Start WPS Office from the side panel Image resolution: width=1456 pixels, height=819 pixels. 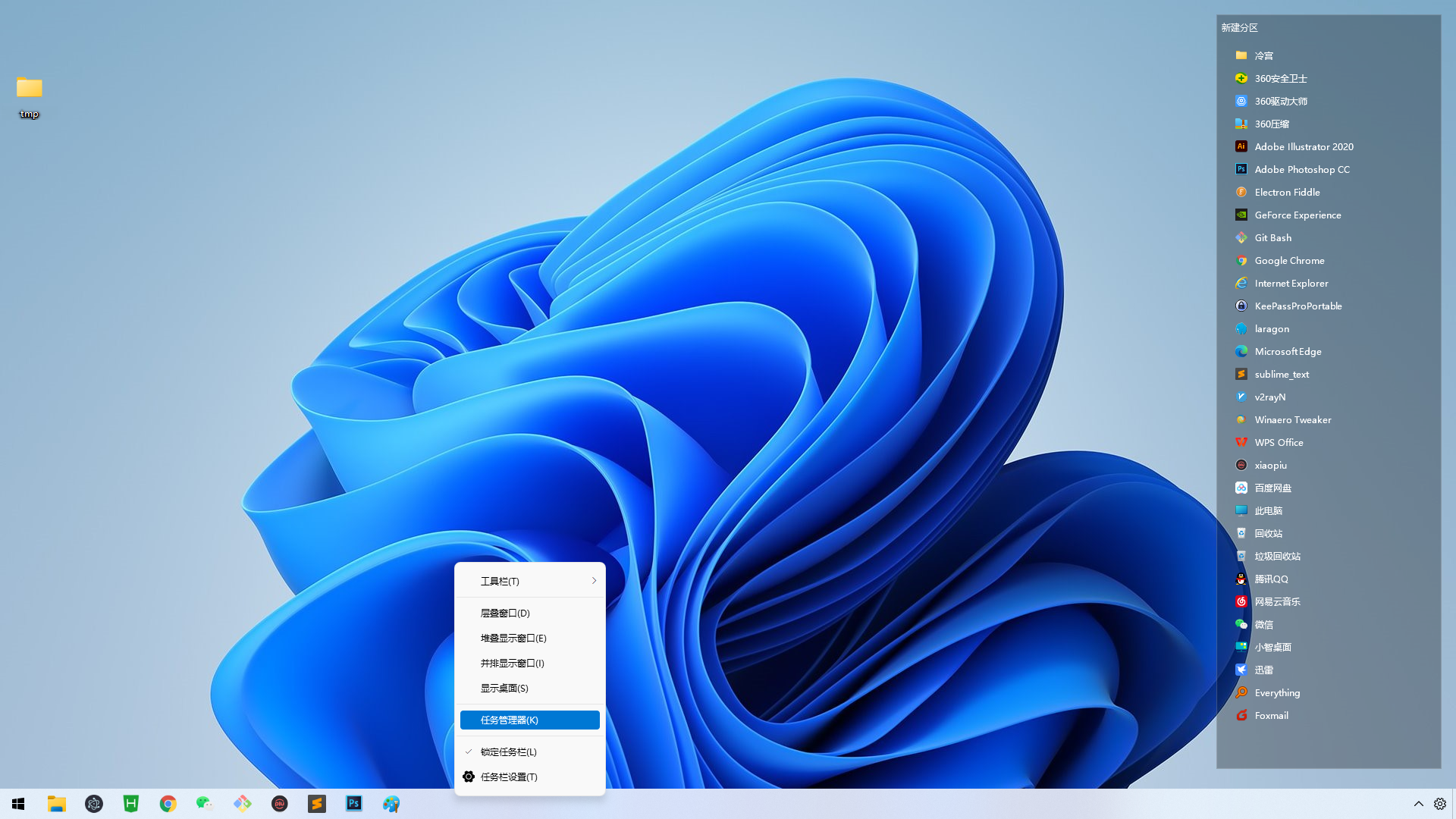point(1279,442)
